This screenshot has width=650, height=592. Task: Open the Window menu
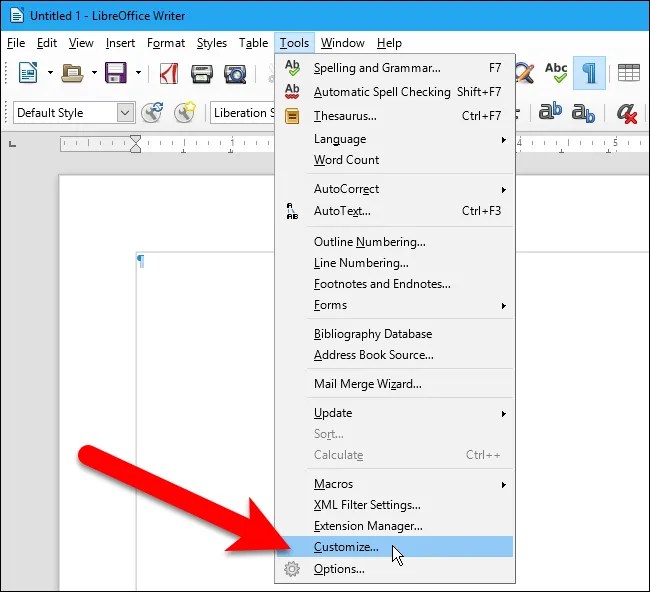pos(342,43)
